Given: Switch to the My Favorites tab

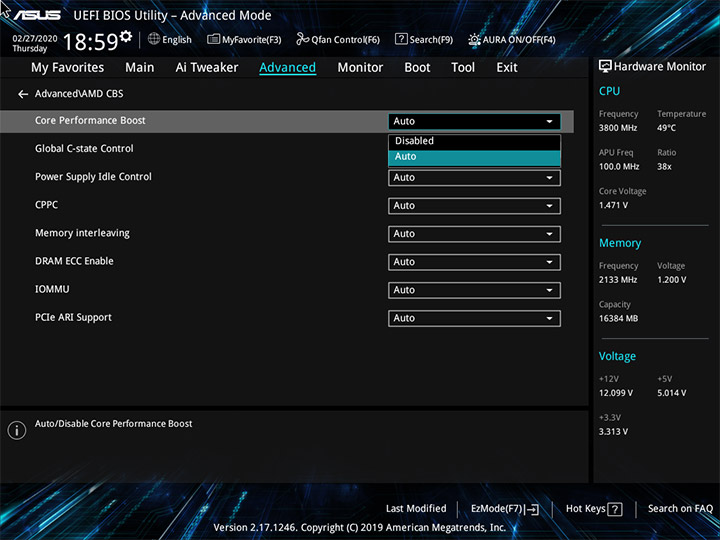Looking at the screenshot, I should point(68,68).
